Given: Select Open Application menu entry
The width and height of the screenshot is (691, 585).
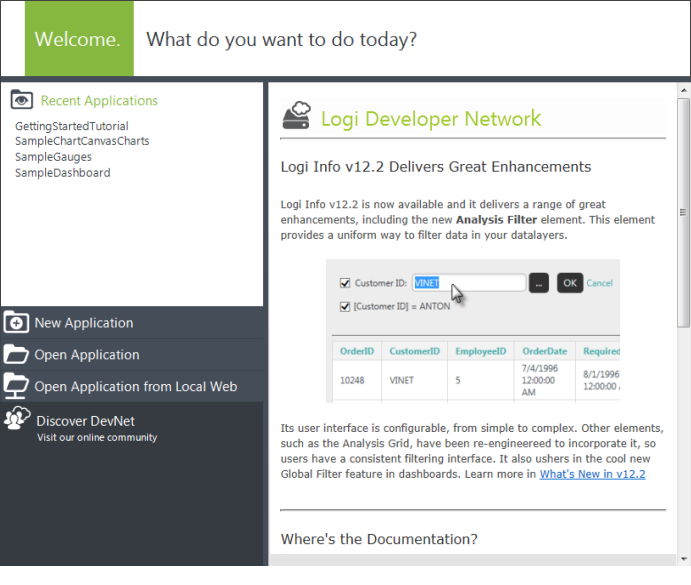Looking at the screenshot, I should 132,354.
